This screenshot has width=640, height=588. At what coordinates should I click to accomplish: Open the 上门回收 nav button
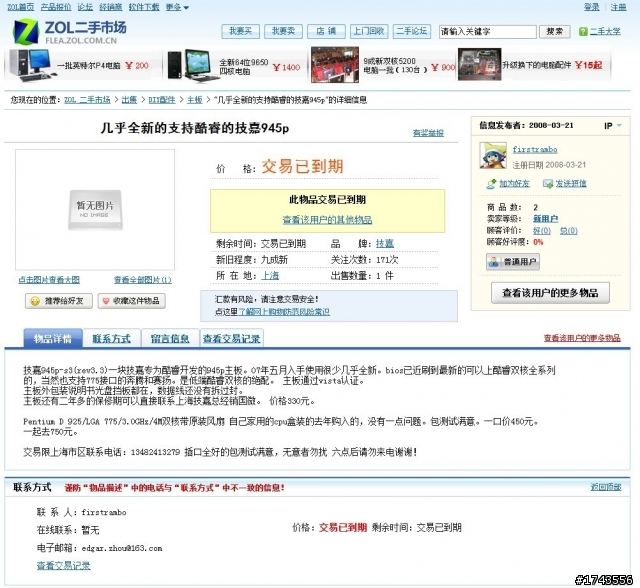click(369, 31)
